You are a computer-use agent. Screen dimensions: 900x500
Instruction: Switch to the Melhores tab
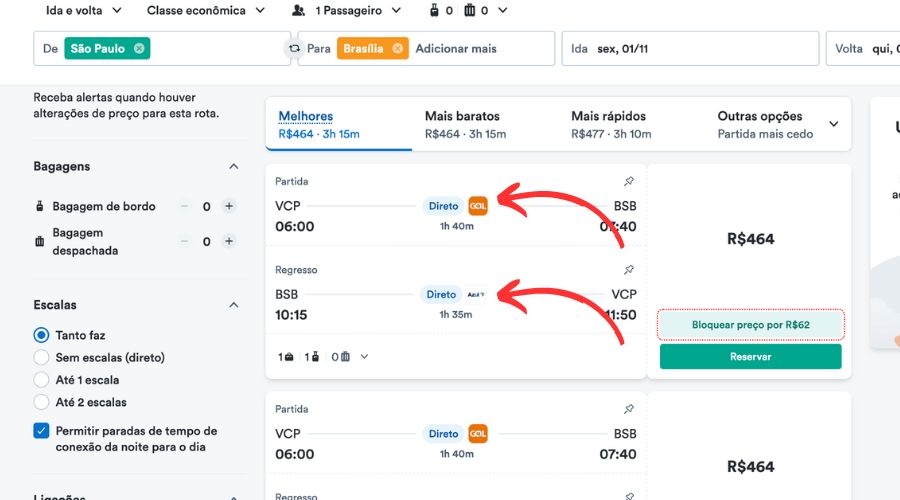tap(339, 125)
